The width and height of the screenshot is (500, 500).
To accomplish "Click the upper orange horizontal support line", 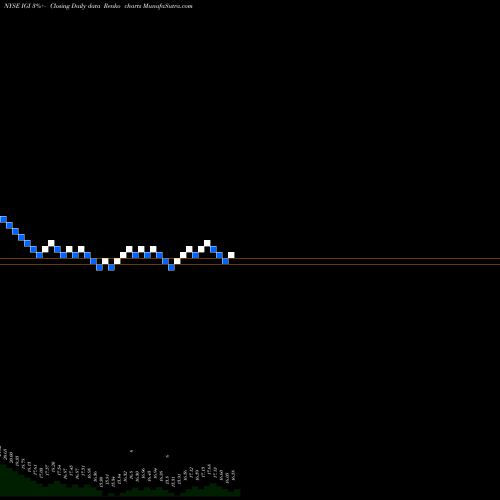I will click(250, 259).
